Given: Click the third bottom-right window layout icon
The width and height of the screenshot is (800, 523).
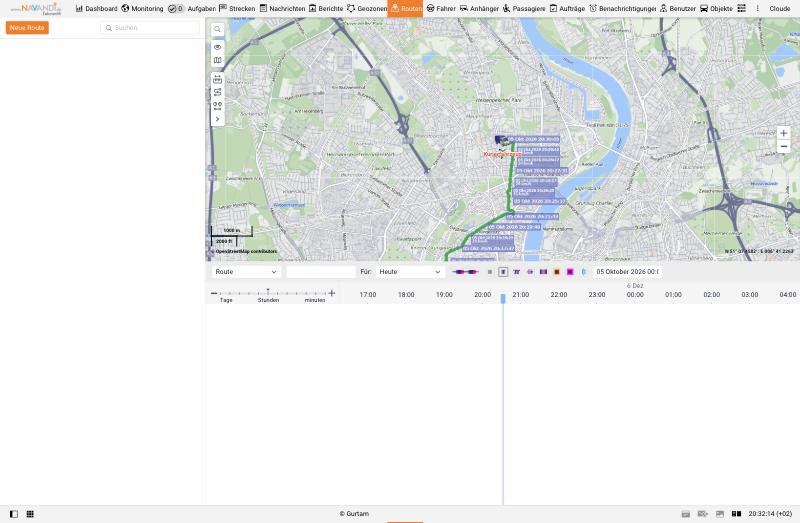Looking at the screenshot, I should click(x=719, y=514).
